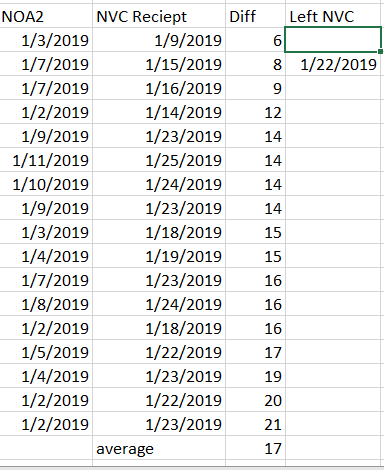Image resolution: width=384 pixels, height=470 pixels.
Task: Select the NOA2 header cell
Action: click(x=46, y=16)
